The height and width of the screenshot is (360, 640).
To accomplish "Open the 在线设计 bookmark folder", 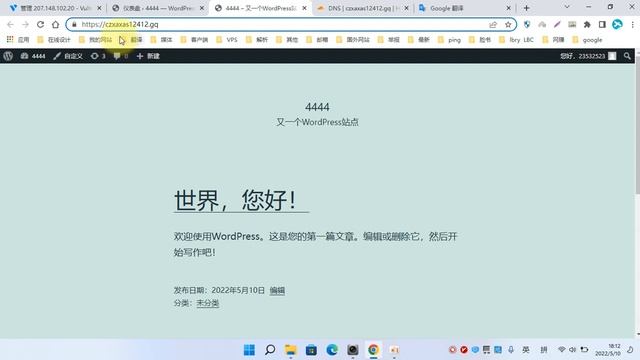I will tap(54, 40).
